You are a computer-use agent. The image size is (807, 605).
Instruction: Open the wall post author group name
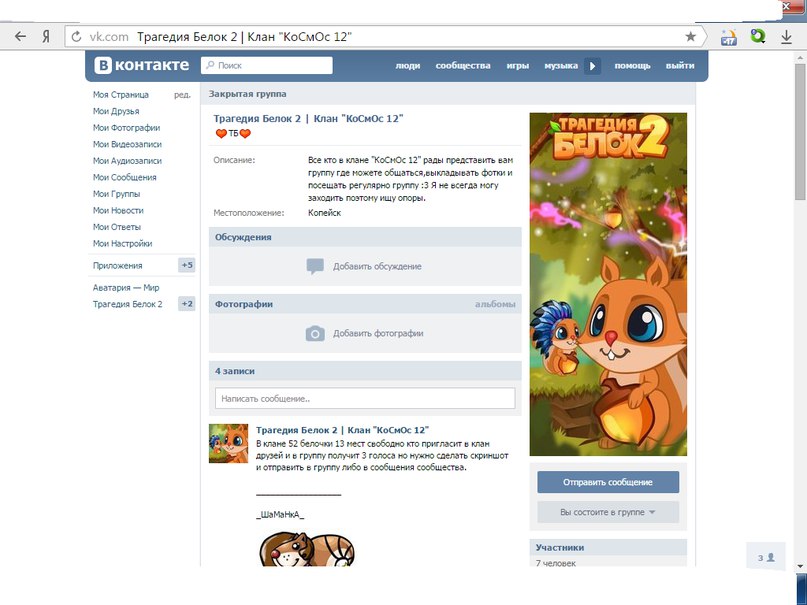pyautogui.click(x=342, y=430)
